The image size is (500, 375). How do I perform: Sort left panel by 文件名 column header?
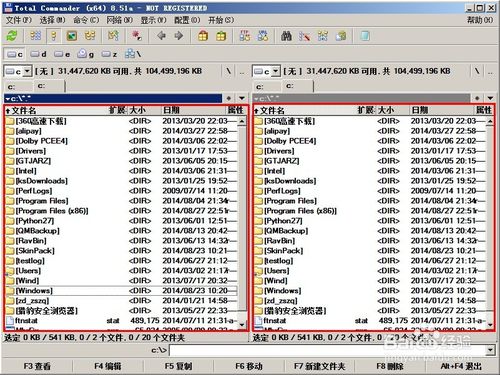(57, 110)
